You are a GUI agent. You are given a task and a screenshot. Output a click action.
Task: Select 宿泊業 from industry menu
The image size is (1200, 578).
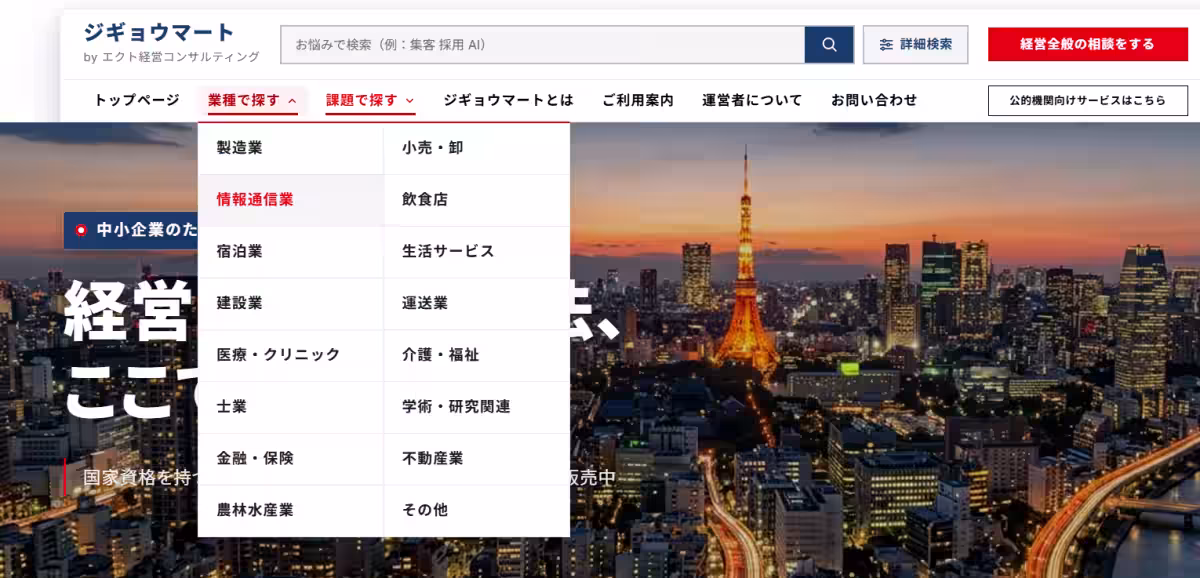[x=291, y=252]
